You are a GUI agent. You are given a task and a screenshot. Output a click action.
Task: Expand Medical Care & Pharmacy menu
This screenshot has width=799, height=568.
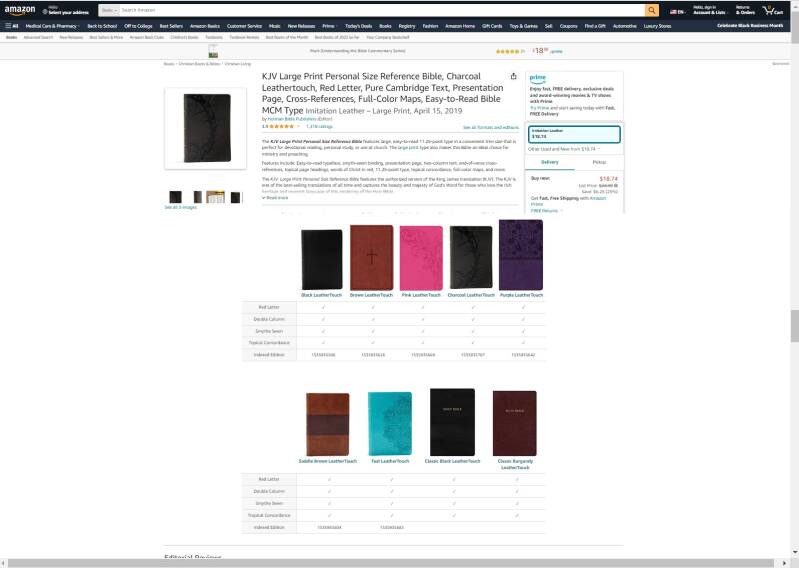coord(52,26)
